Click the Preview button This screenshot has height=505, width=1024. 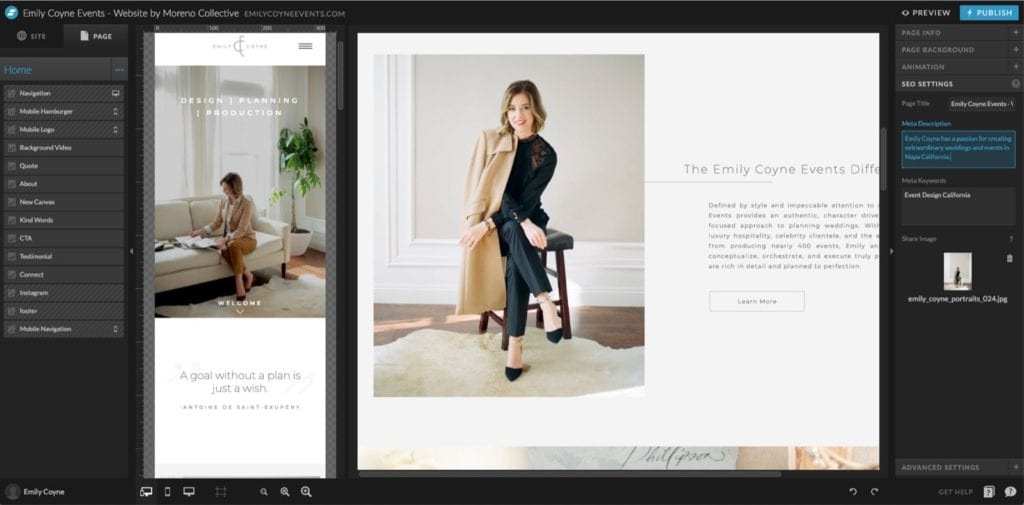coord(926,13)
